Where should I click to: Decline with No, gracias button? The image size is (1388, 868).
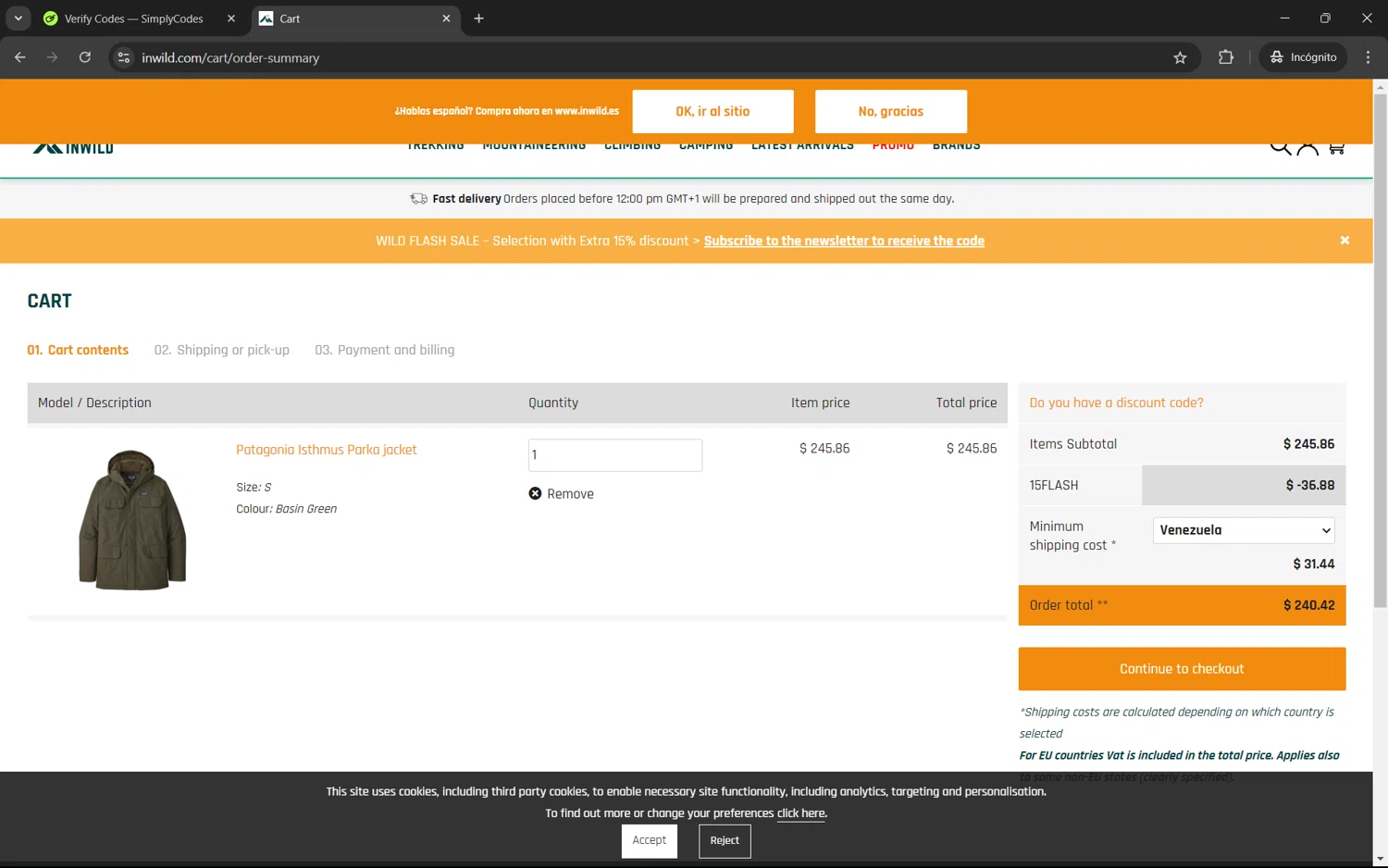pos(890,111)
